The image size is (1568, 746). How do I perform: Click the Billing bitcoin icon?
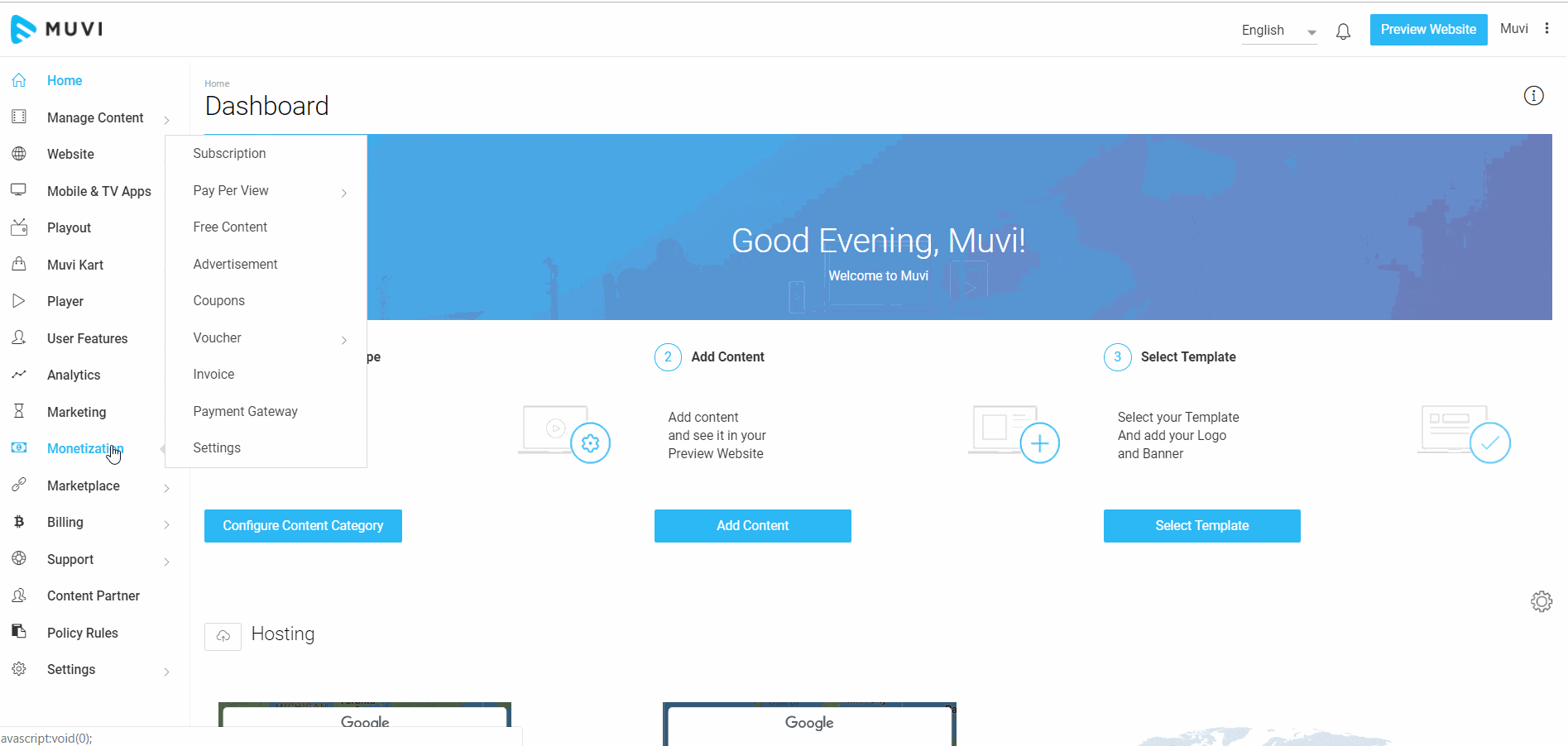19,522
